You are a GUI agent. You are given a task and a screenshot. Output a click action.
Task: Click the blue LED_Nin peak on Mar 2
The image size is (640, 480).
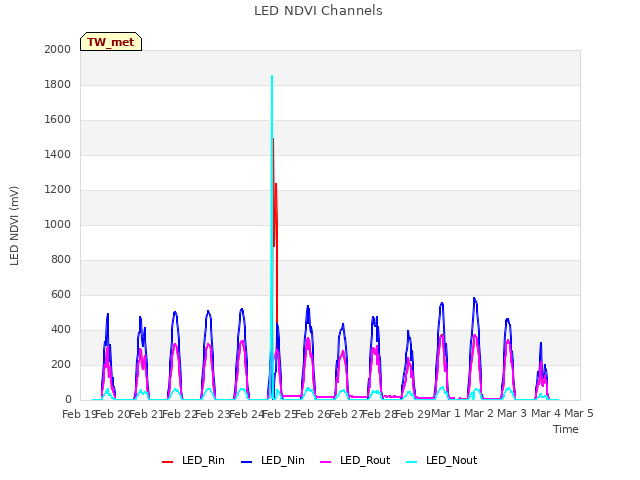point(474,298)
